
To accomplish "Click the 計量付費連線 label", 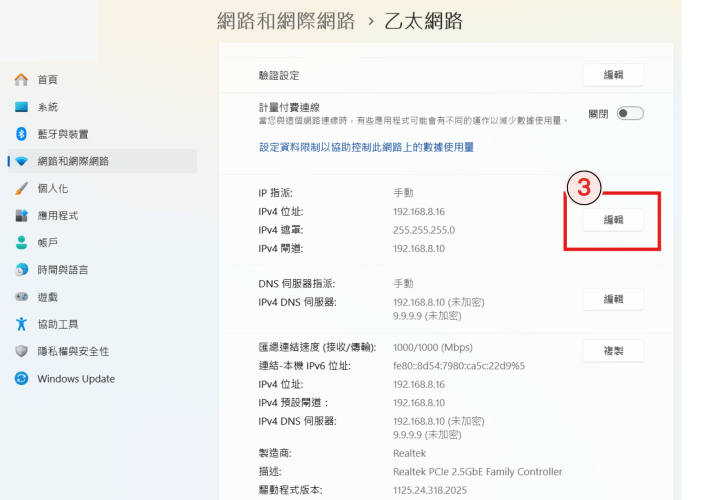I will click(289, 107).
